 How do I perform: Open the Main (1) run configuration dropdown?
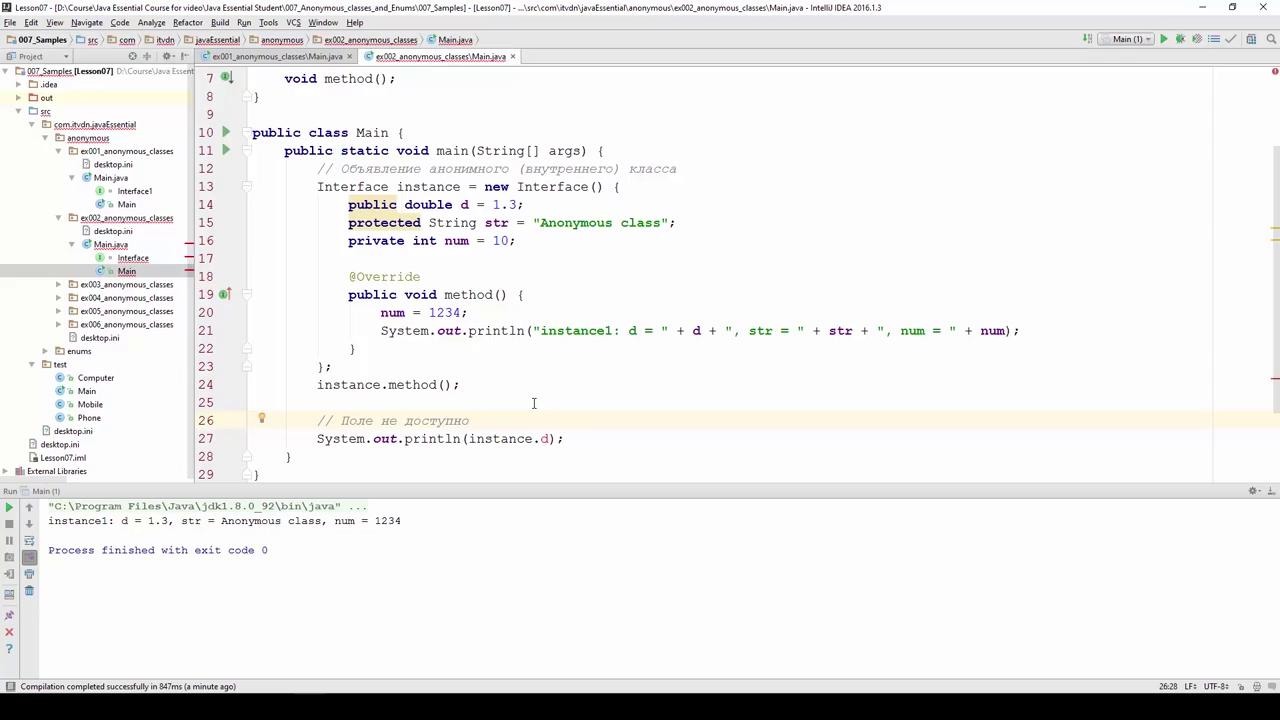[x=1127, y=39]
